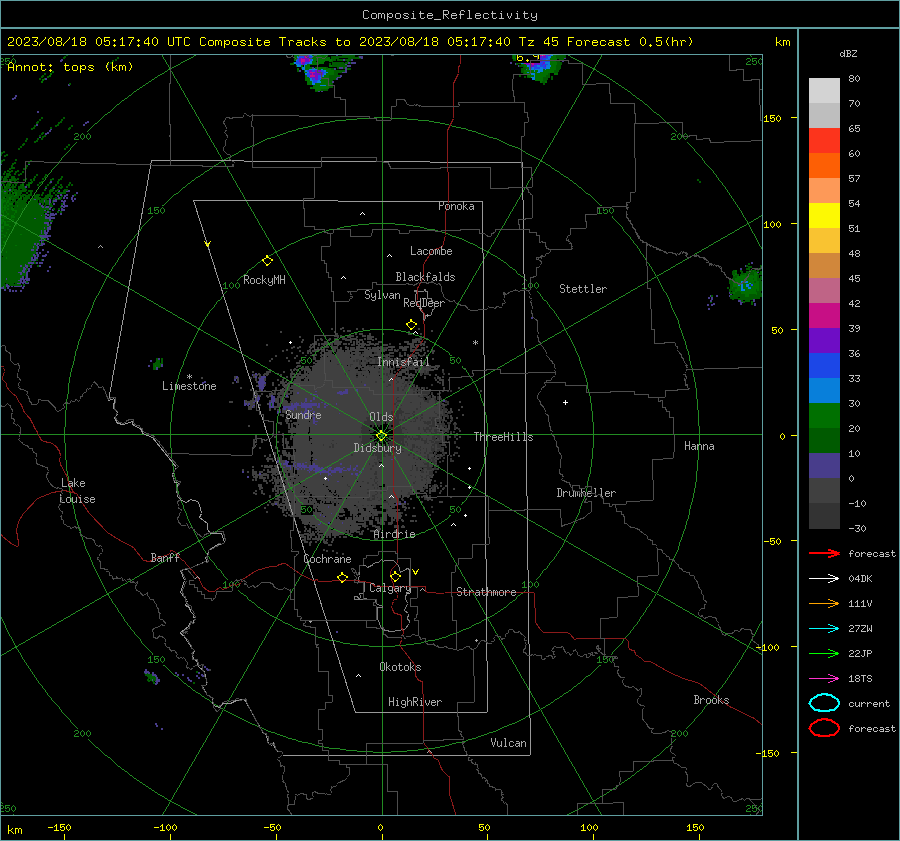This screenshot has height=841, width=900.
Task: Click the white 04DK arrow legend icon
Action: (824, 578)
